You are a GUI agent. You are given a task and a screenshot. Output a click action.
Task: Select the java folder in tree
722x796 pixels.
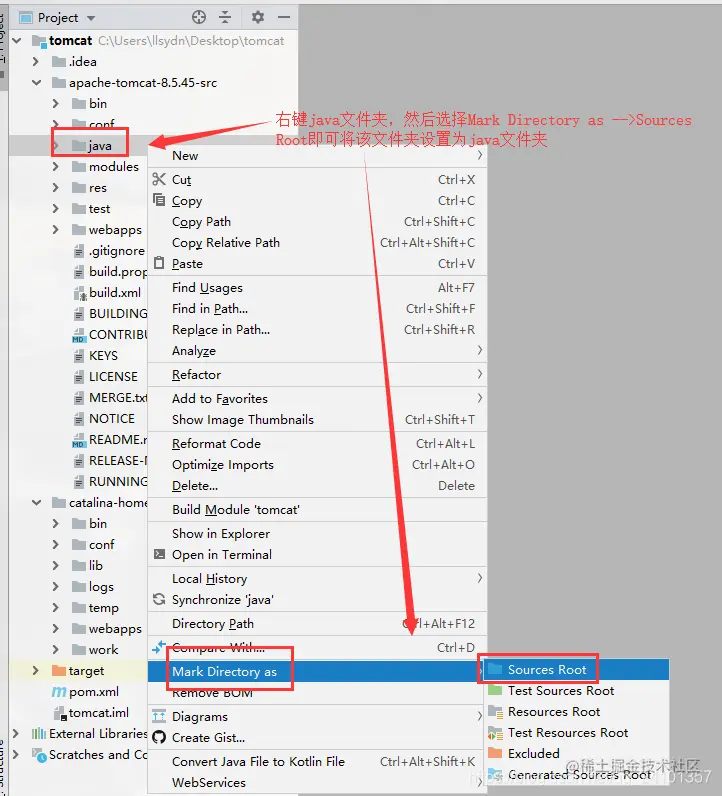point(100,146)
